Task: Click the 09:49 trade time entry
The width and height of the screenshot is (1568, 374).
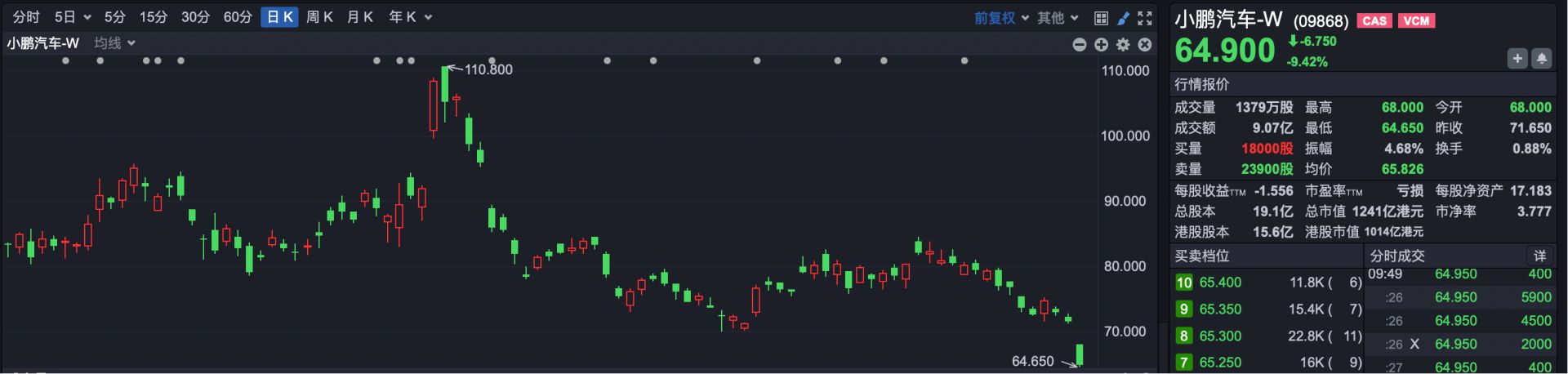Action: pos(1385,274)
